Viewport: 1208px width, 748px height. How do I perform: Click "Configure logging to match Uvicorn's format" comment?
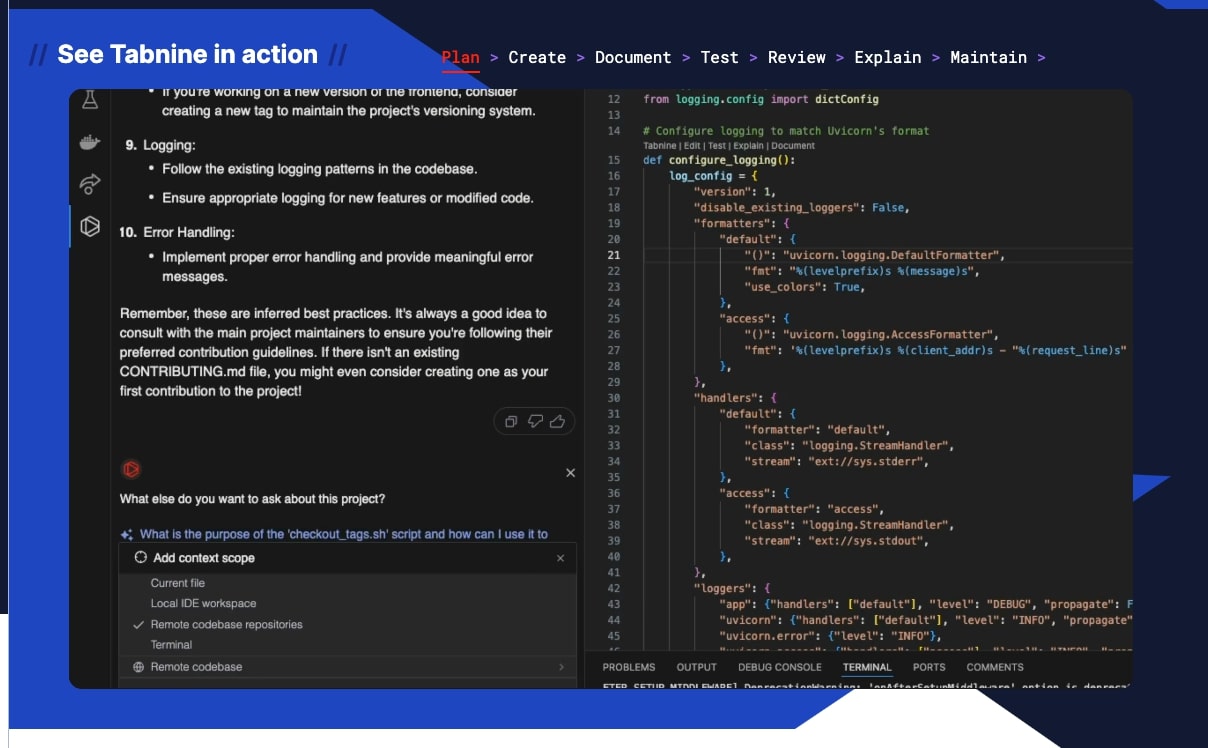[x=786, y=131]
